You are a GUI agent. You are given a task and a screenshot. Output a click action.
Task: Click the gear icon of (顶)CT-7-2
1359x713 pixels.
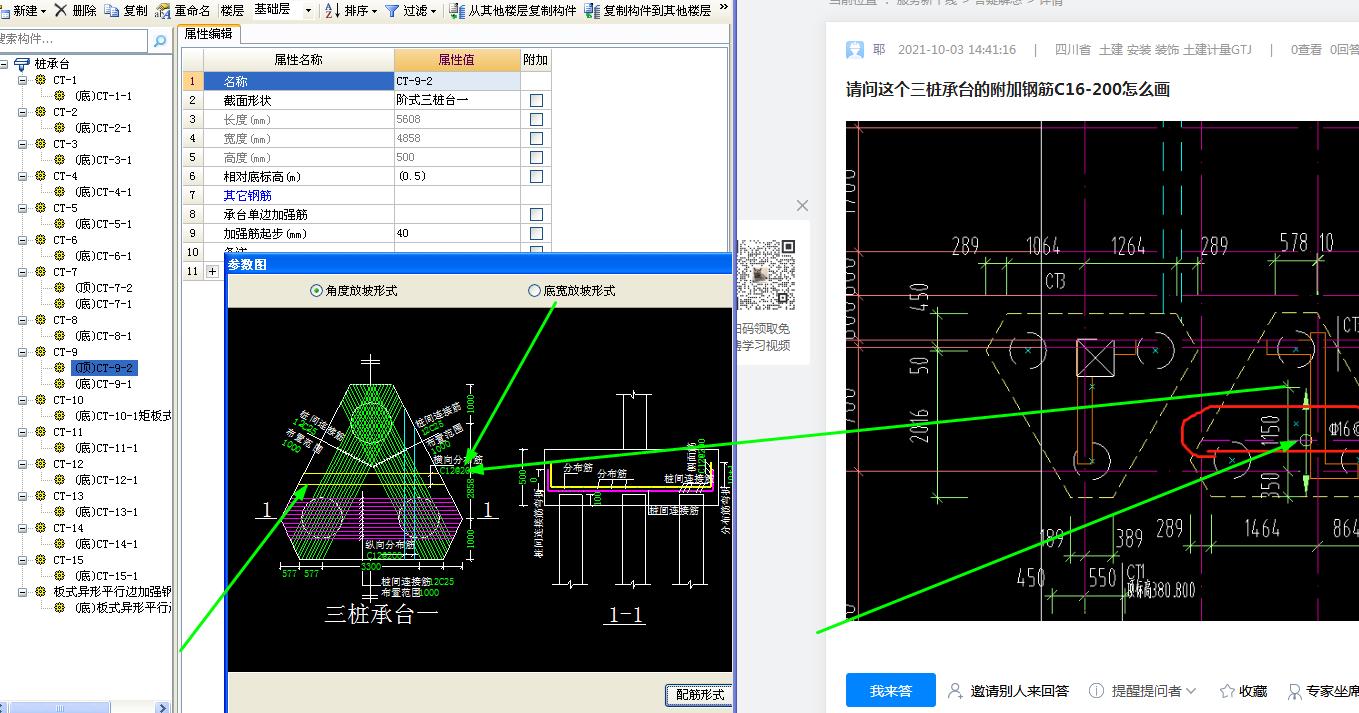click(61, 288)
